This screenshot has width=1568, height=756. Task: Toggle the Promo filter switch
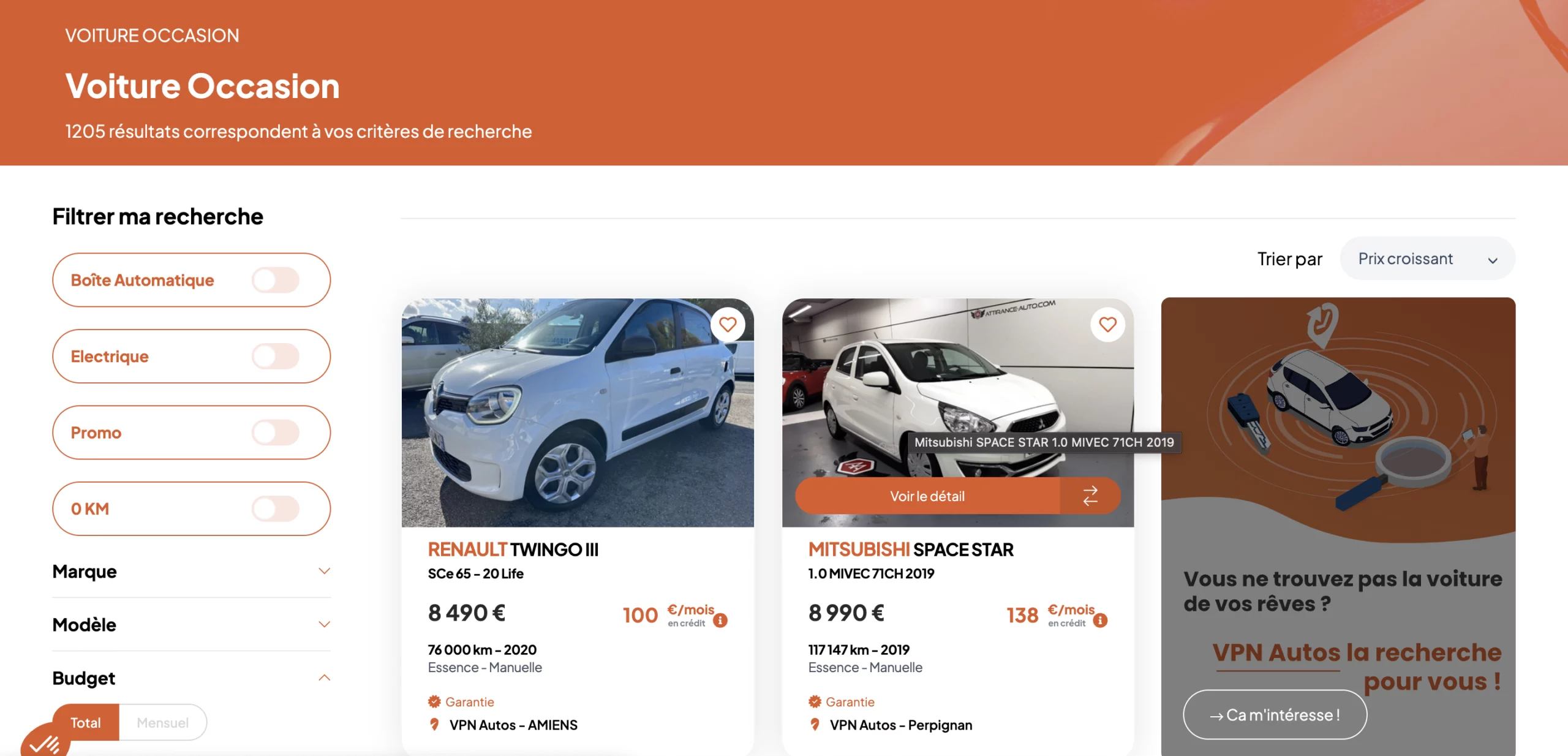[276, 433]
